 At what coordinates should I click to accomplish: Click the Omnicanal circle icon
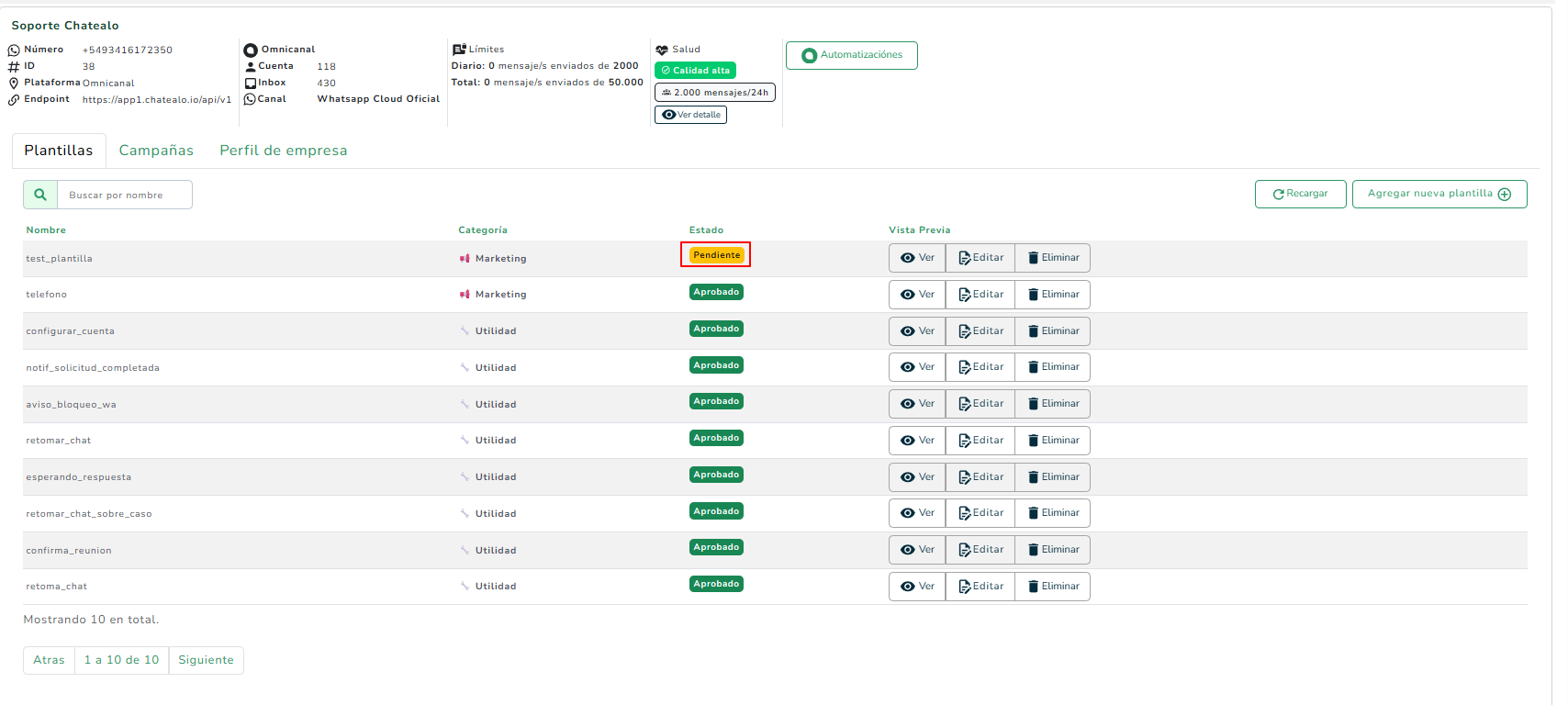[x=251, y=50]
